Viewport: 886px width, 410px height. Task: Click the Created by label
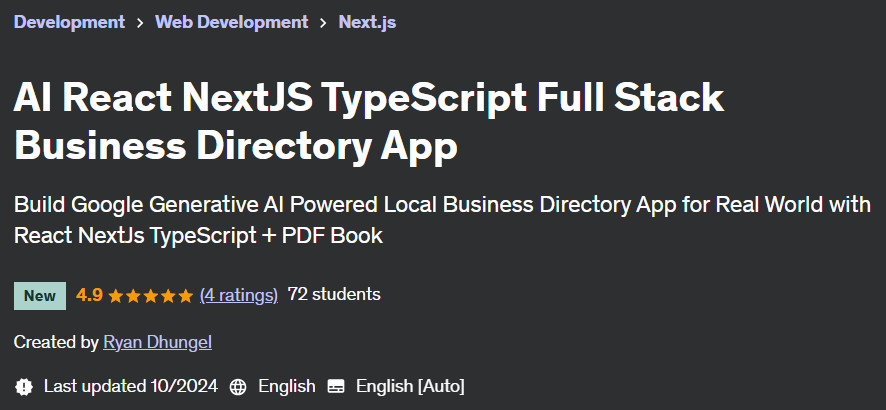tap(56, 342)
